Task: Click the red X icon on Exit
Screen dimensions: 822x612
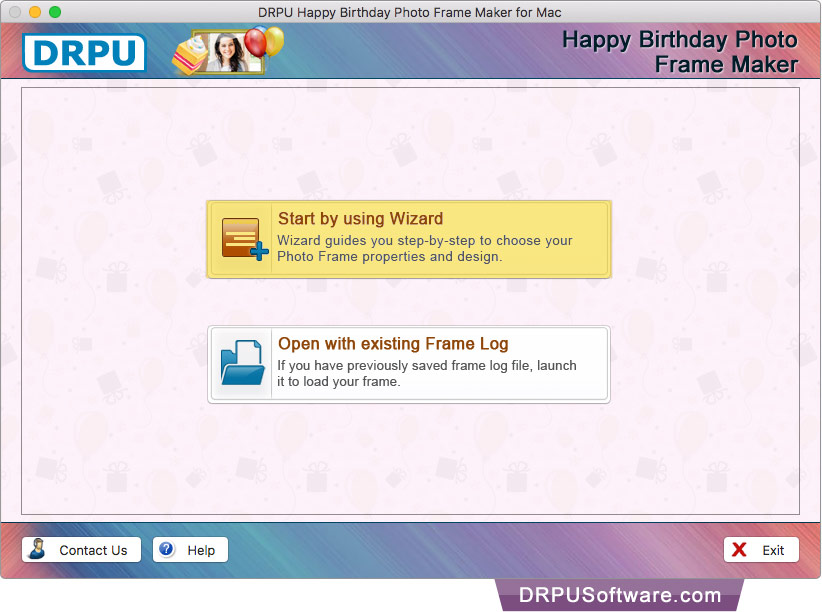Action: click(x=739, y=550)
